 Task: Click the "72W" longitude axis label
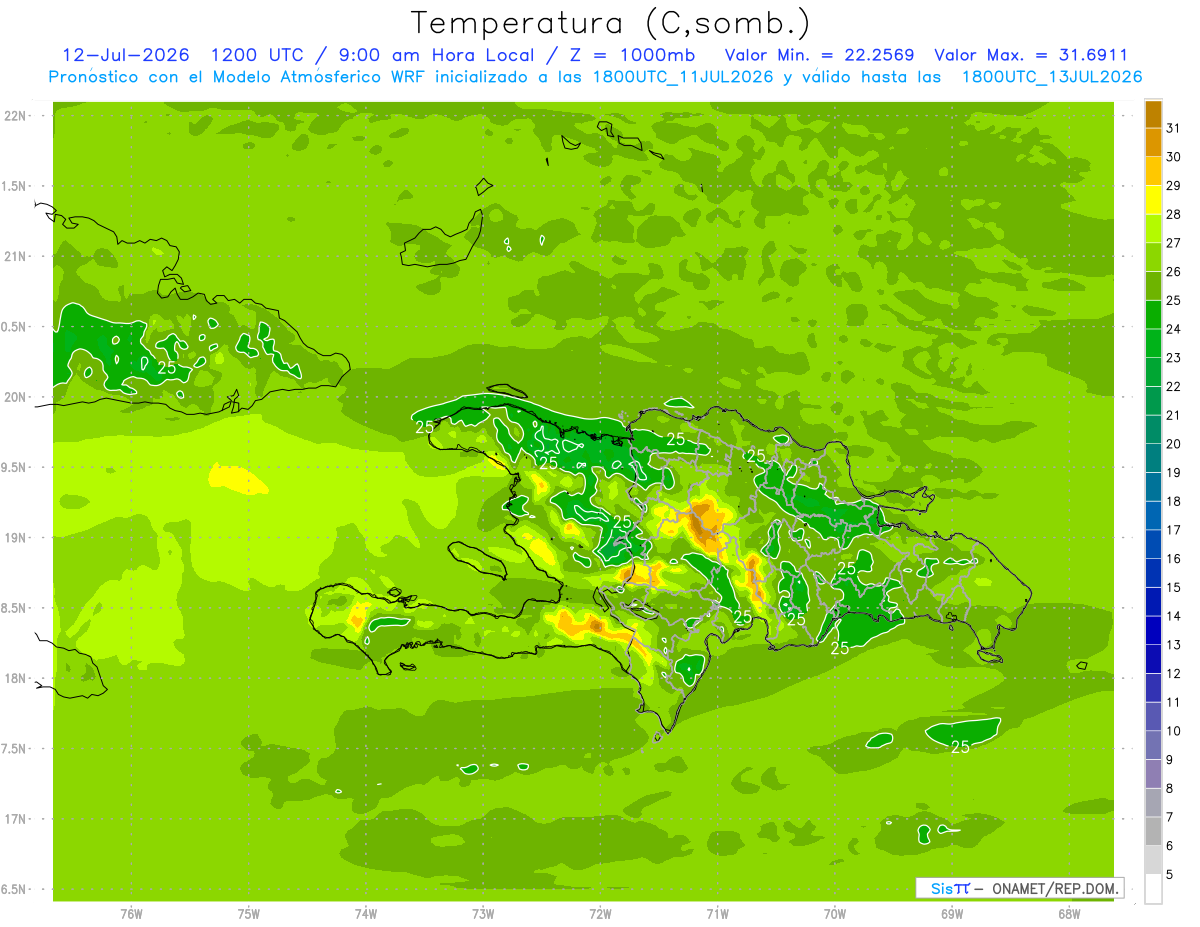pos(600,914)
